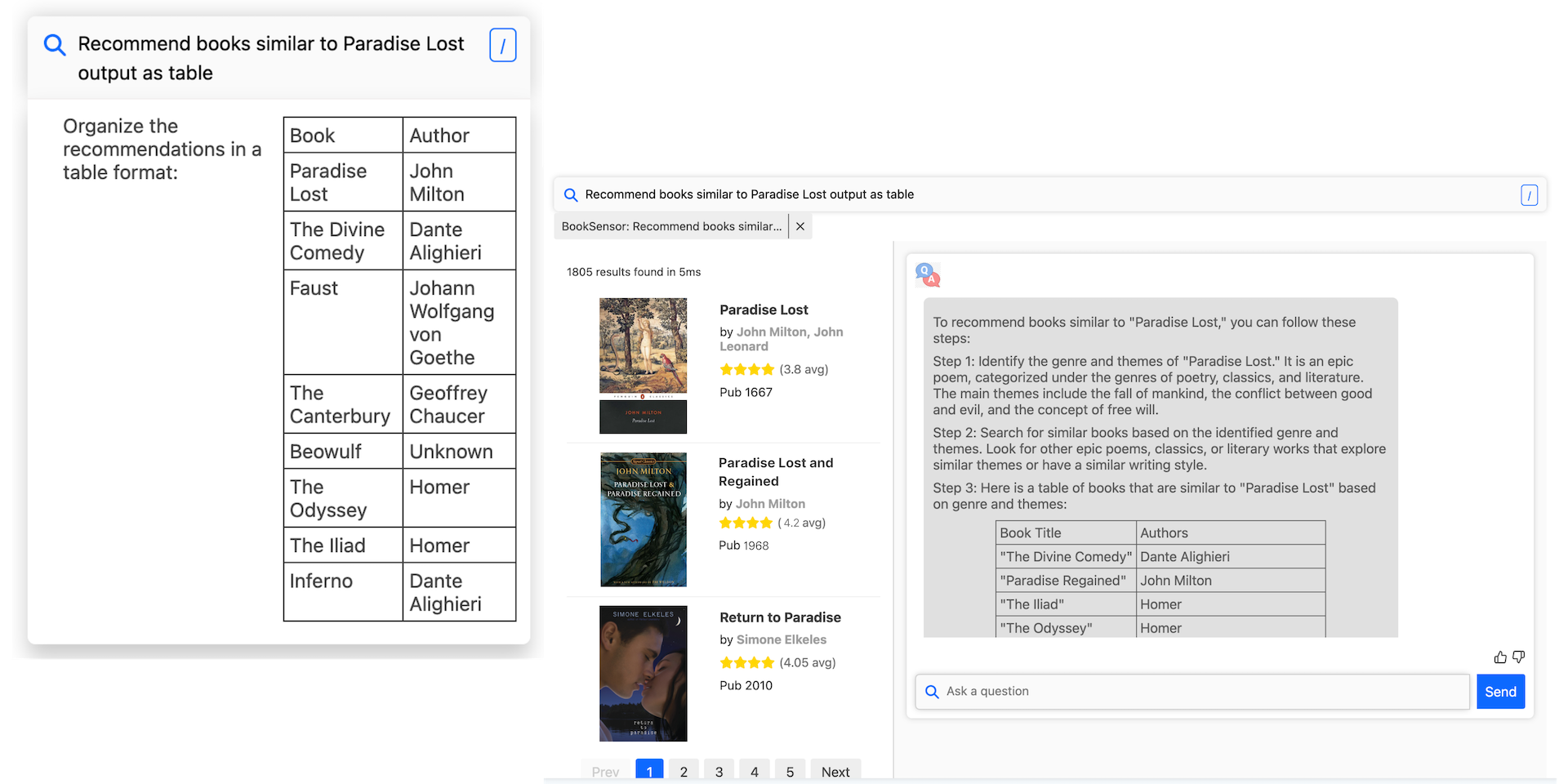Click the thumbs up feedback icon
This screenshot has width=1568, height=784.
[1500, 657]
